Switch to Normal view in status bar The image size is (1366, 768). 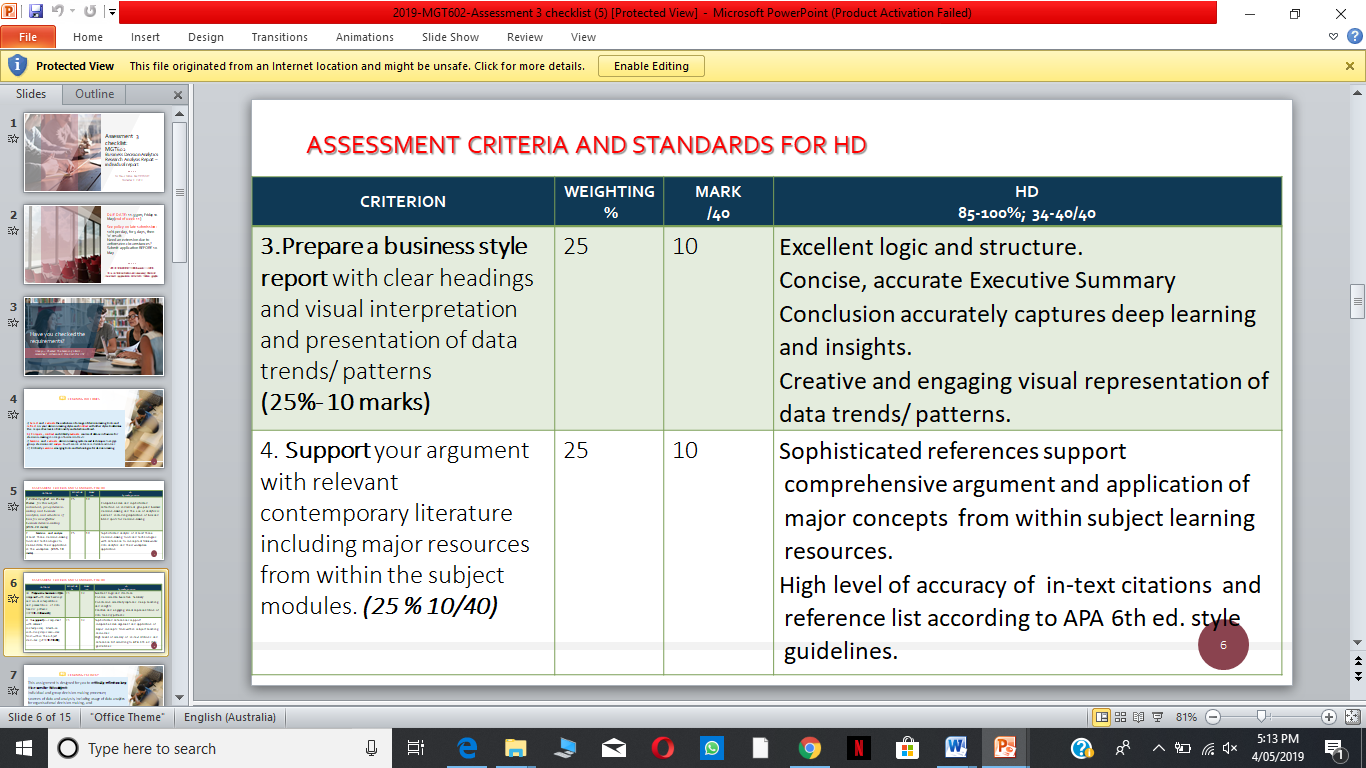click(1102, 717)
